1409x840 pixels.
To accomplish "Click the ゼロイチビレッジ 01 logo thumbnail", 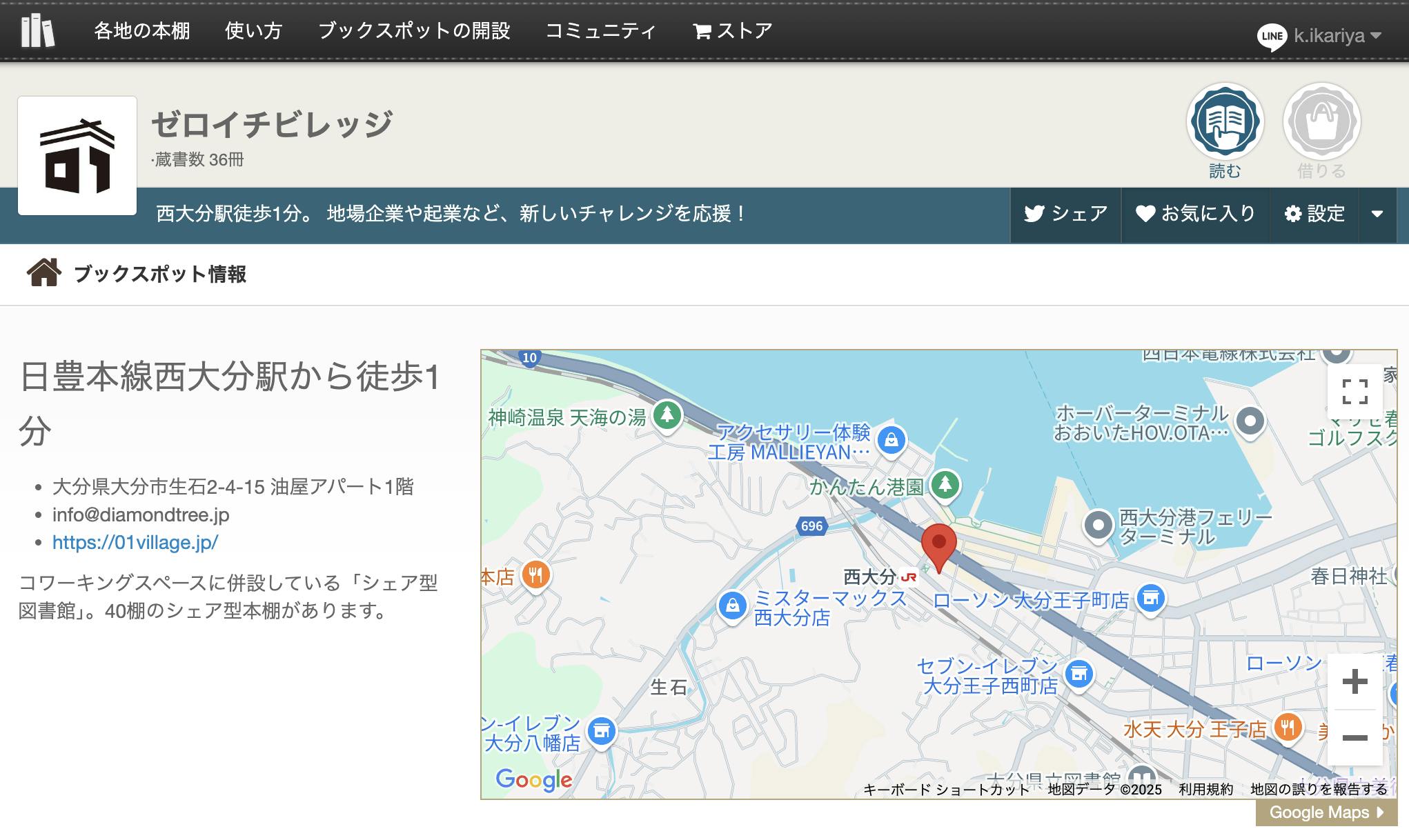I will (77, 156).
